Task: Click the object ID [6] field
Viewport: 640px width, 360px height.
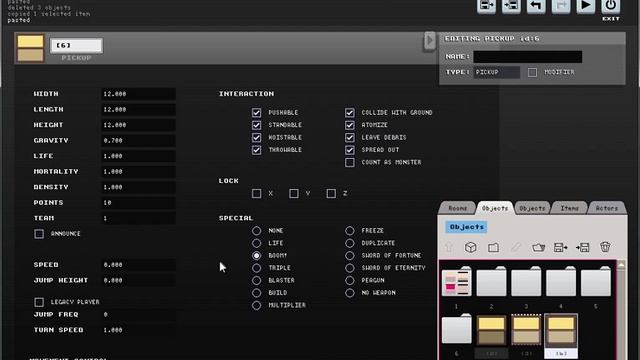Action: 76,45
